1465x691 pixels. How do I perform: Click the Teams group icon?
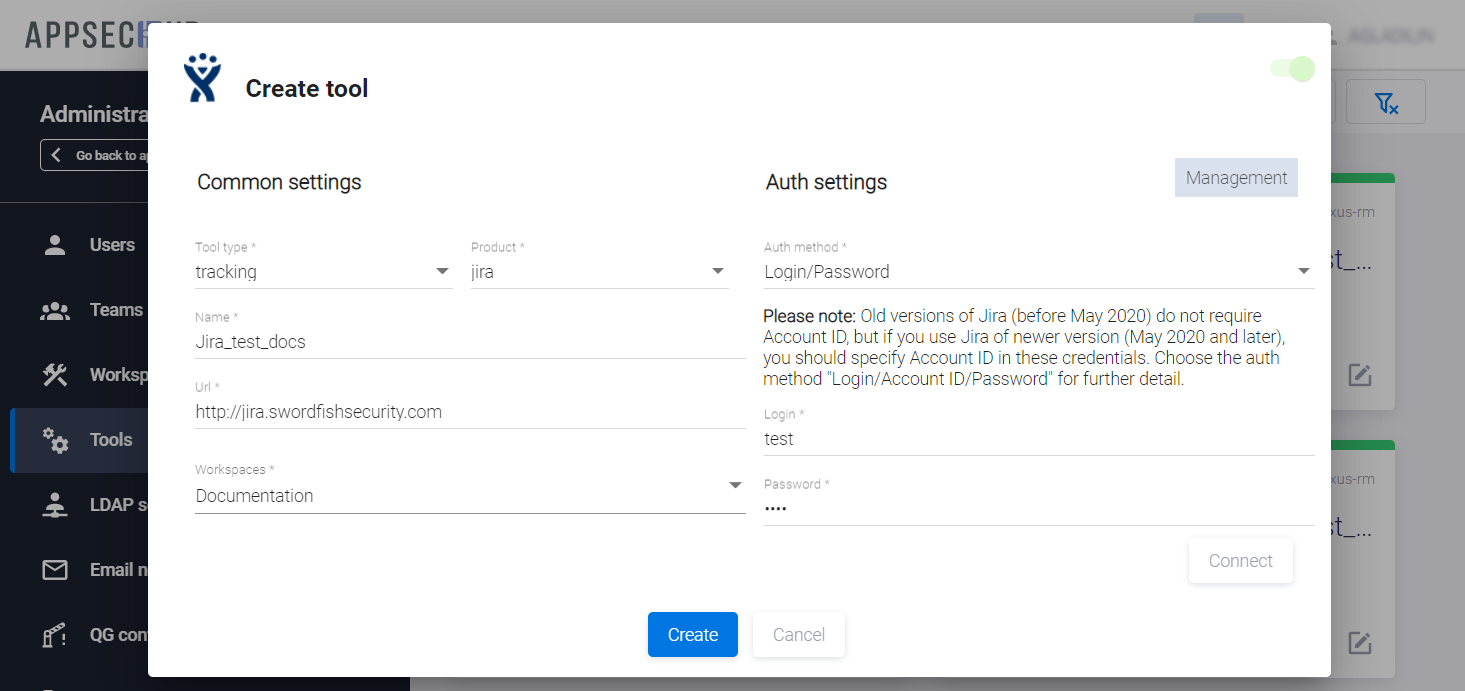click(x=55, y=310)
